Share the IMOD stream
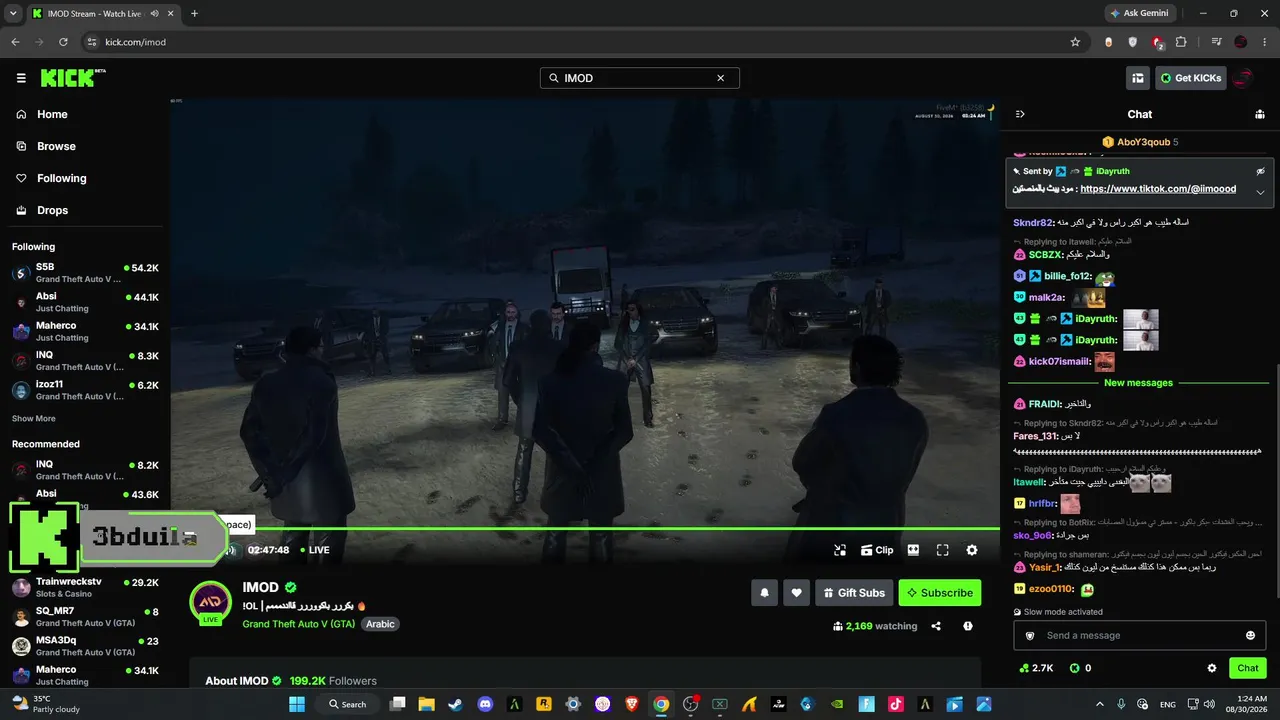 (x=936, y=626)
